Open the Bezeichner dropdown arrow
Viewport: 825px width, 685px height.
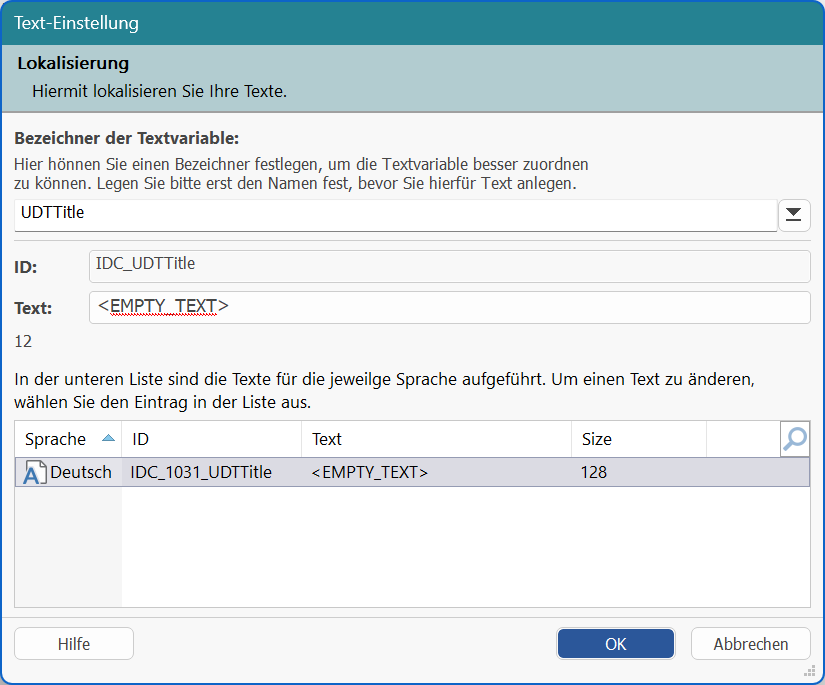(x=793, y=215)
